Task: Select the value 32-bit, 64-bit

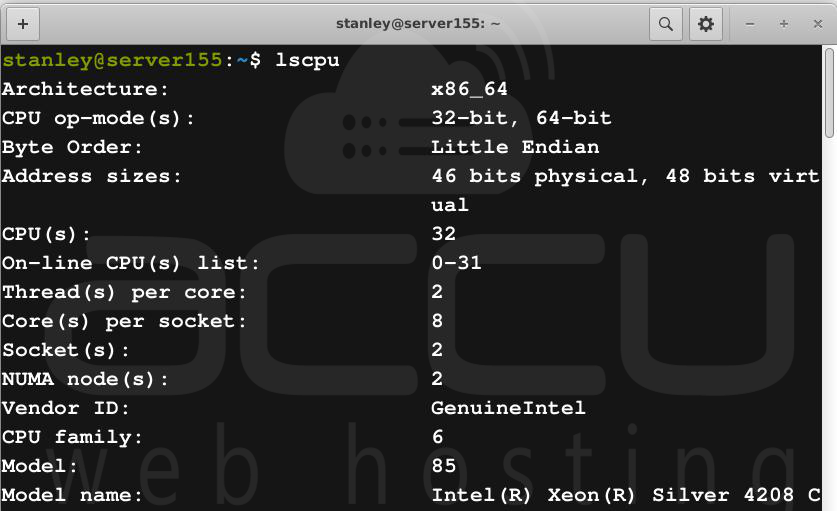Action: click(521, 118)
